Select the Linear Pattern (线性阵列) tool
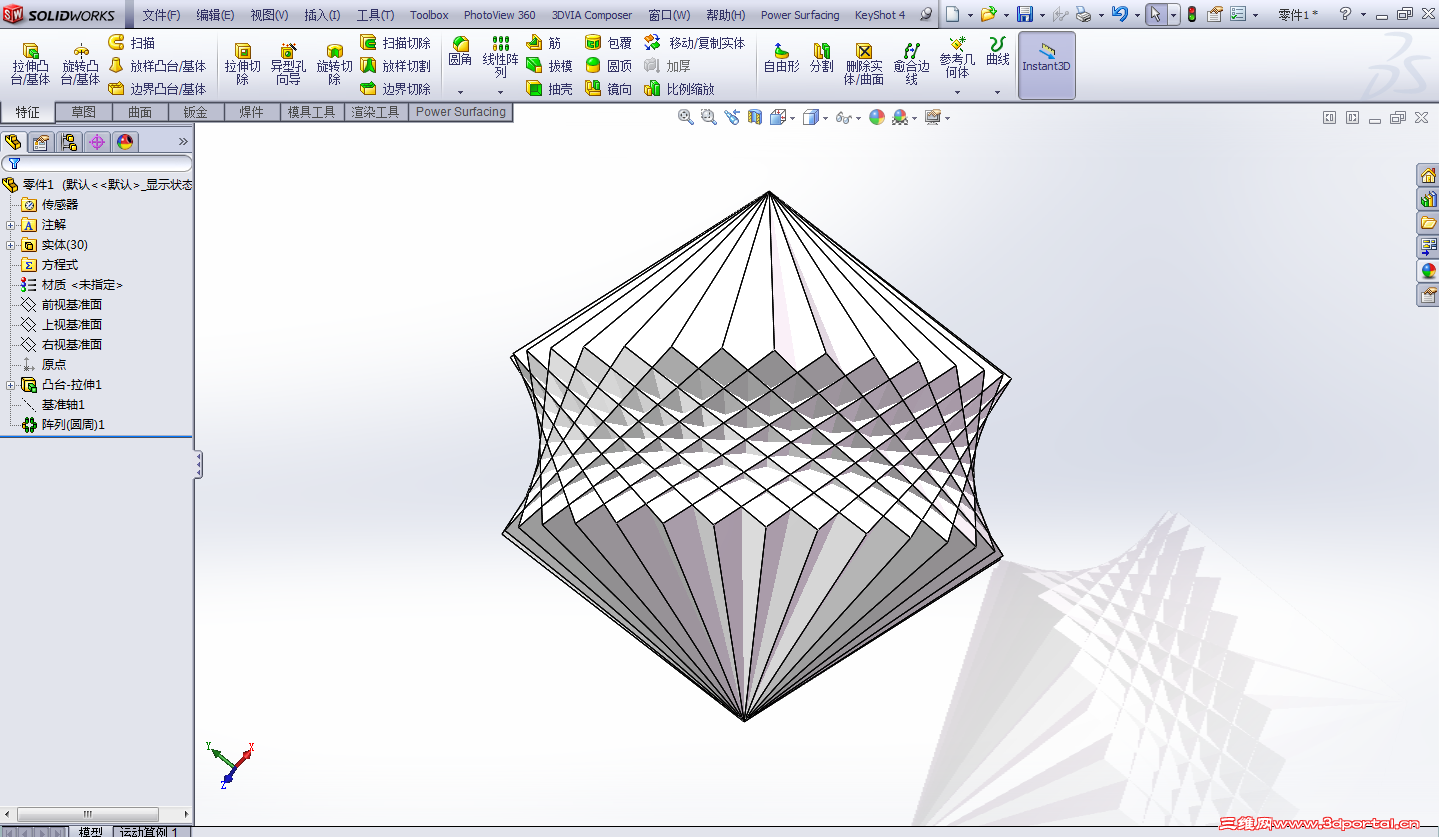This screenshot has width=1439, height=837. coord(500,58)
